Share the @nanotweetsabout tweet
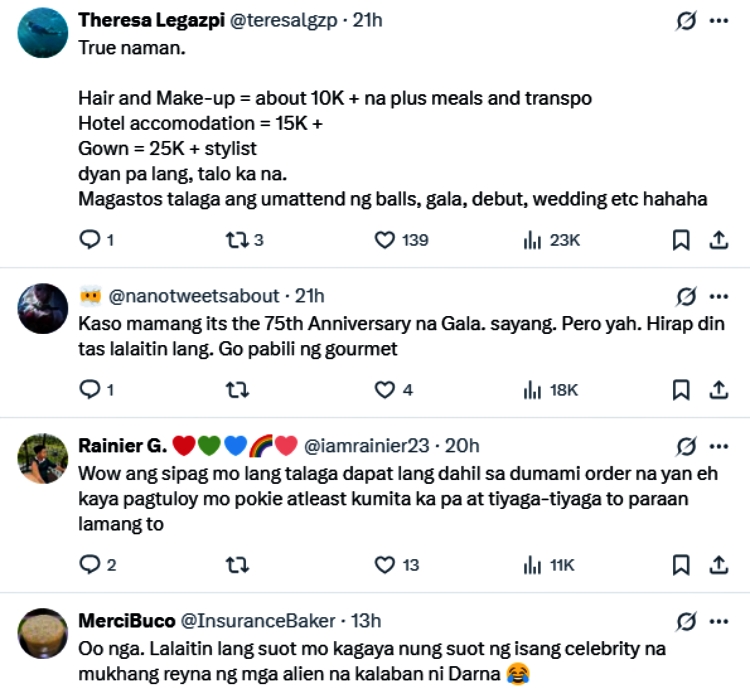Image resolution: width=750 pixels, height=689 pixels. [718, 390]
